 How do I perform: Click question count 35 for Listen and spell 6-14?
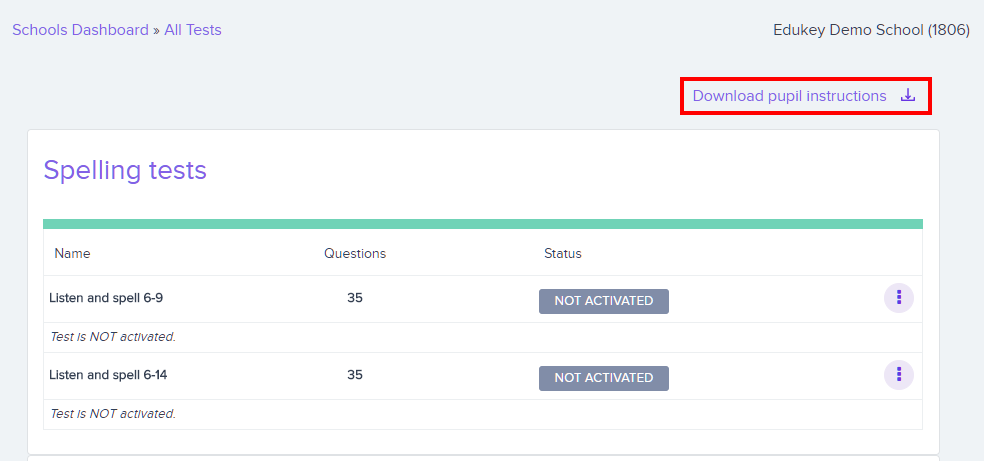[x=355, y=375]
